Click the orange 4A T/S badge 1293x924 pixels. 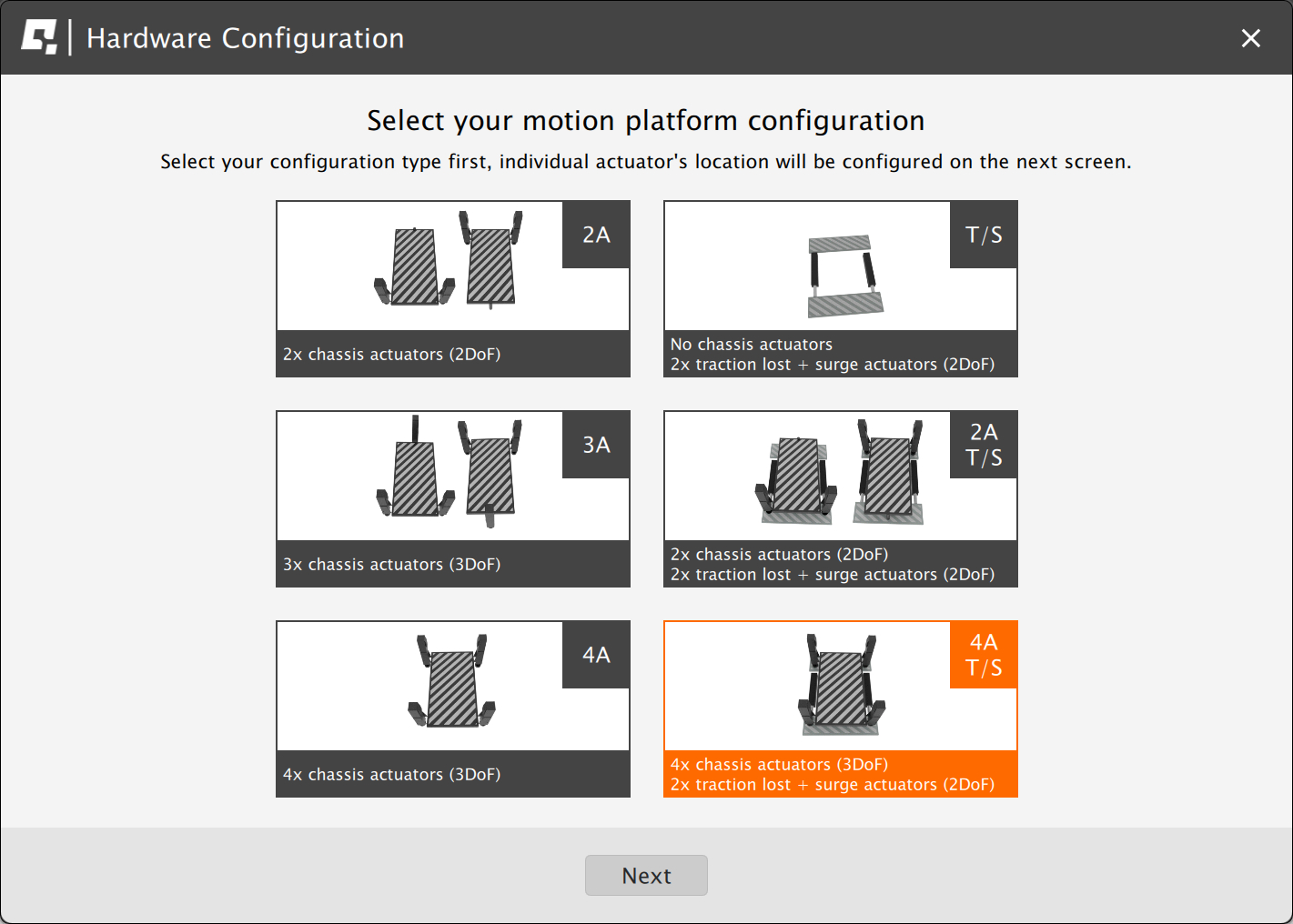click(984, 655)
